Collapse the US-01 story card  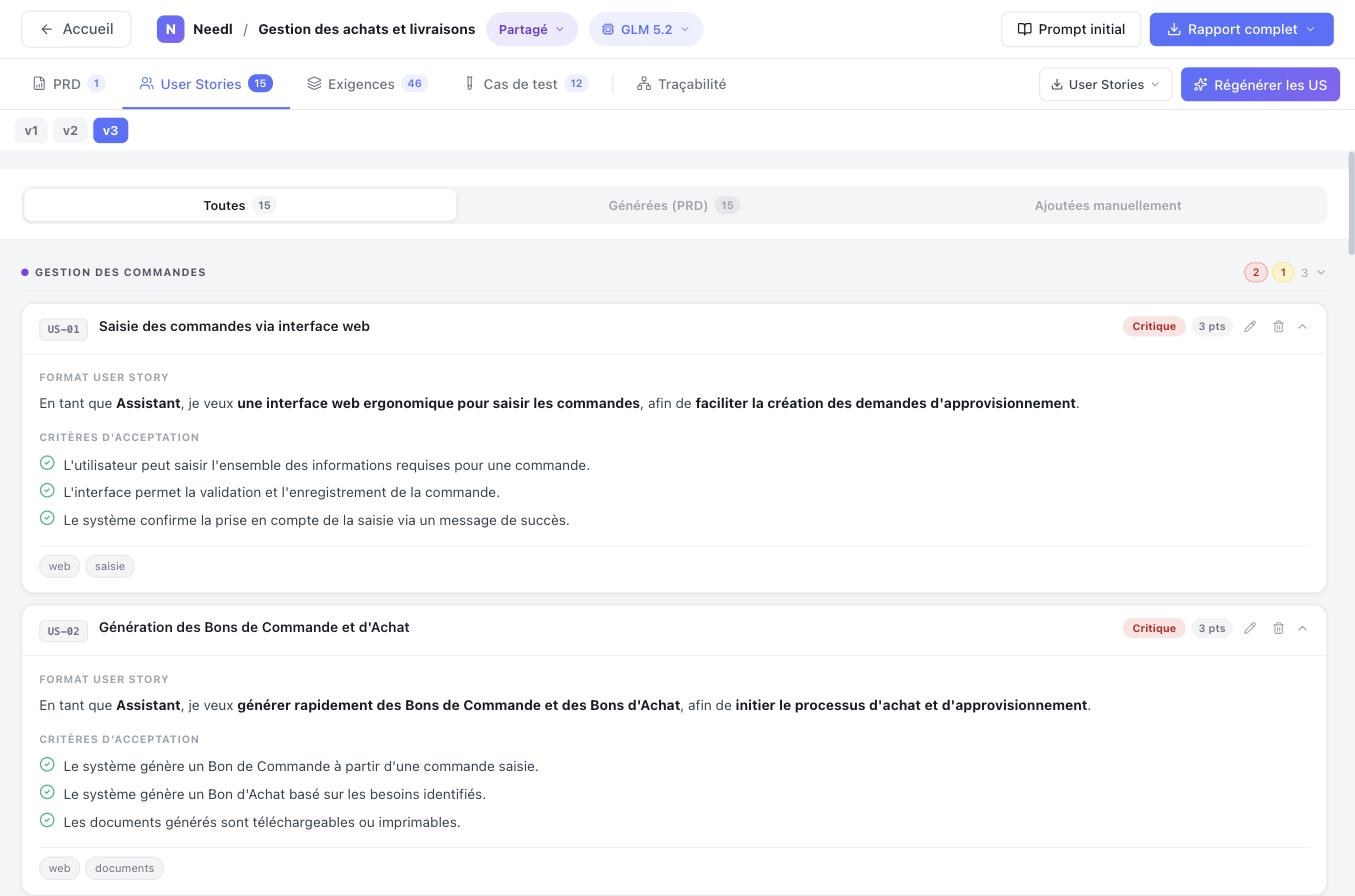click(1302, 326)
